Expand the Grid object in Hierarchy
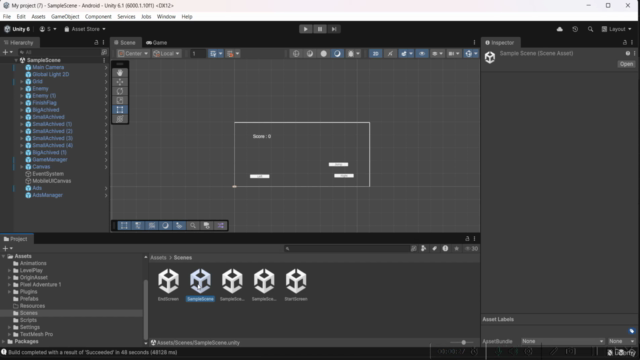 pyautogui.click(x=22, y=82)
